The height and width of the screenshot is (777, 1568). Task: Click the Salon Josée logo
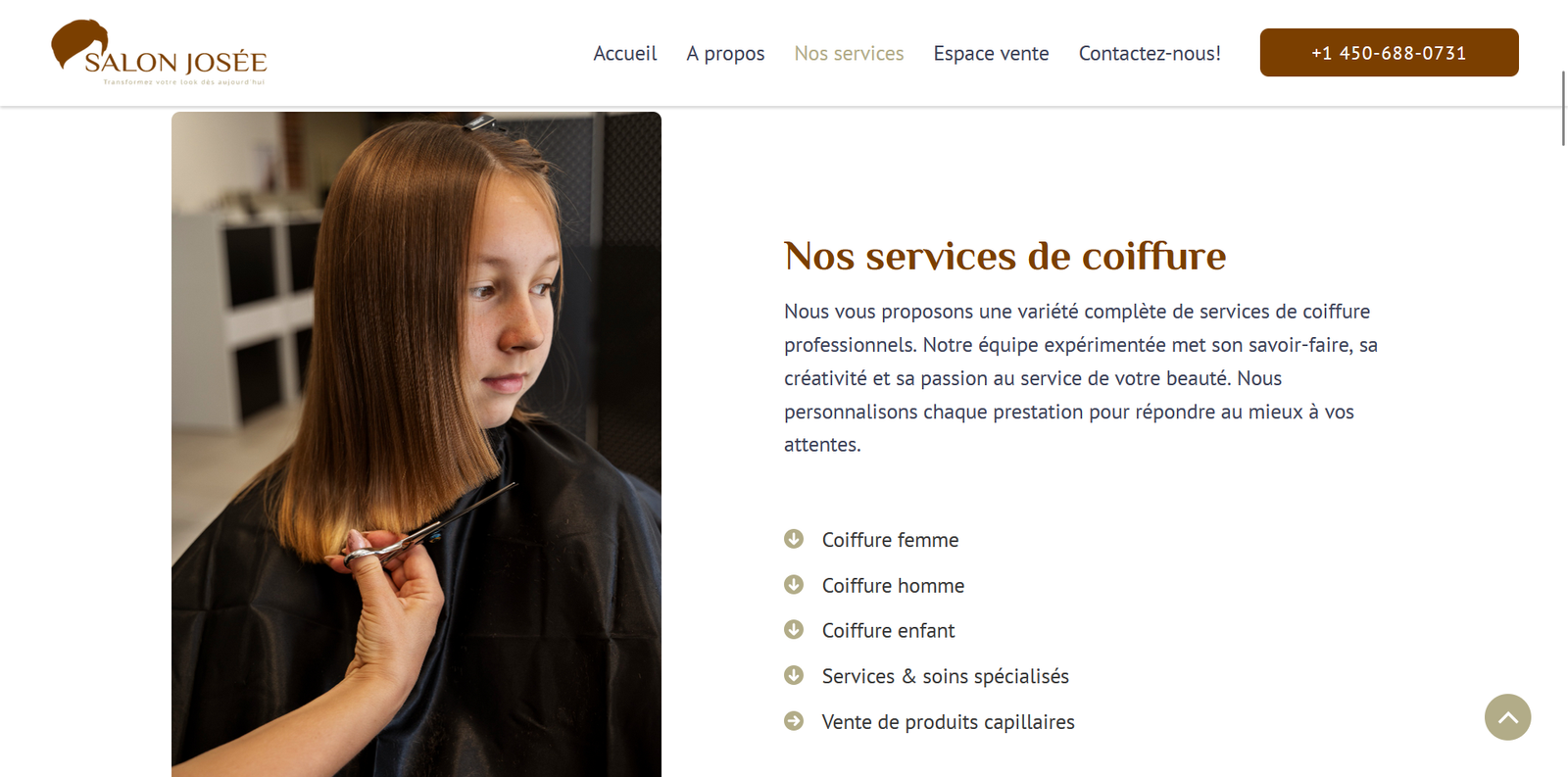159,53
